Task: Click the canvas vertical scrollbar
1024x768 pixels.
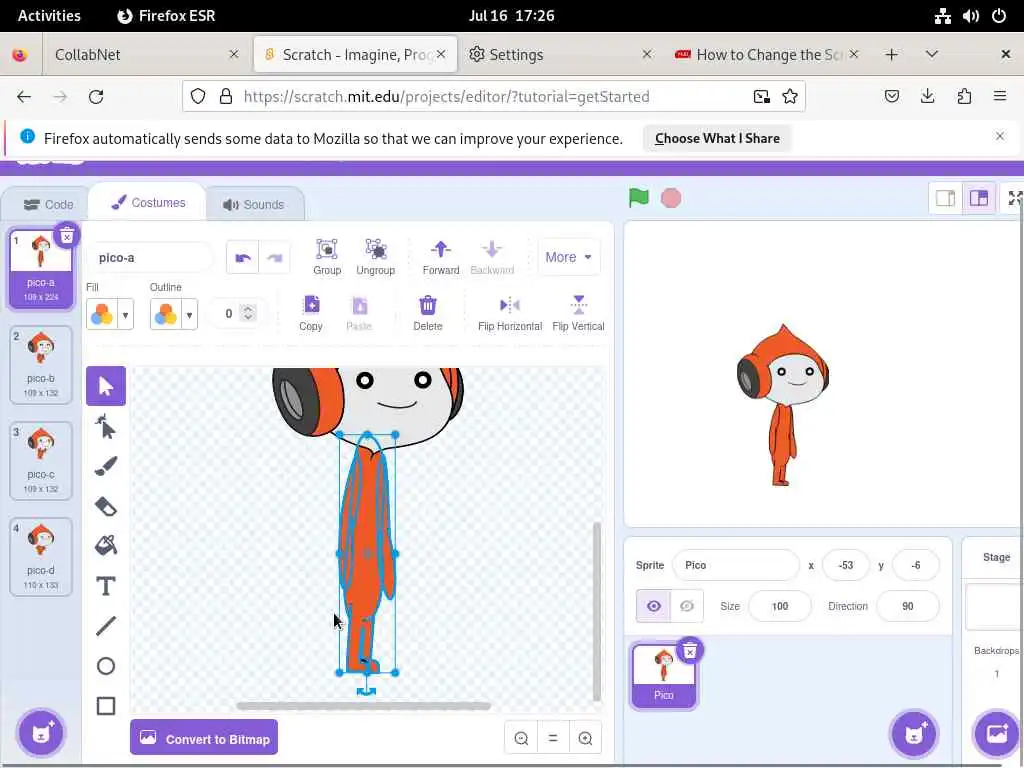Action: point(596,612)
